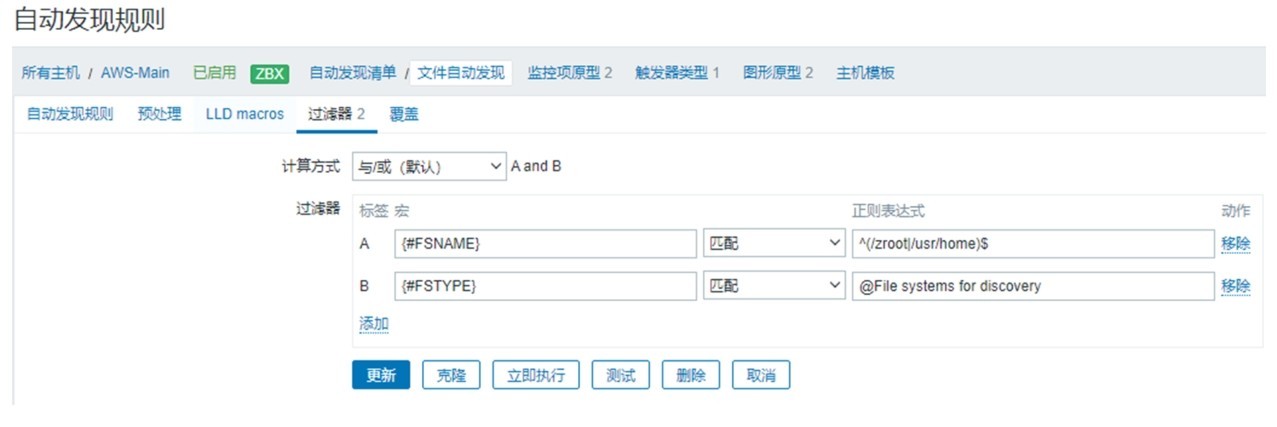1277x427 pixels.
Task: Click 添加 to add a filter
Action: tap(374, 323)
